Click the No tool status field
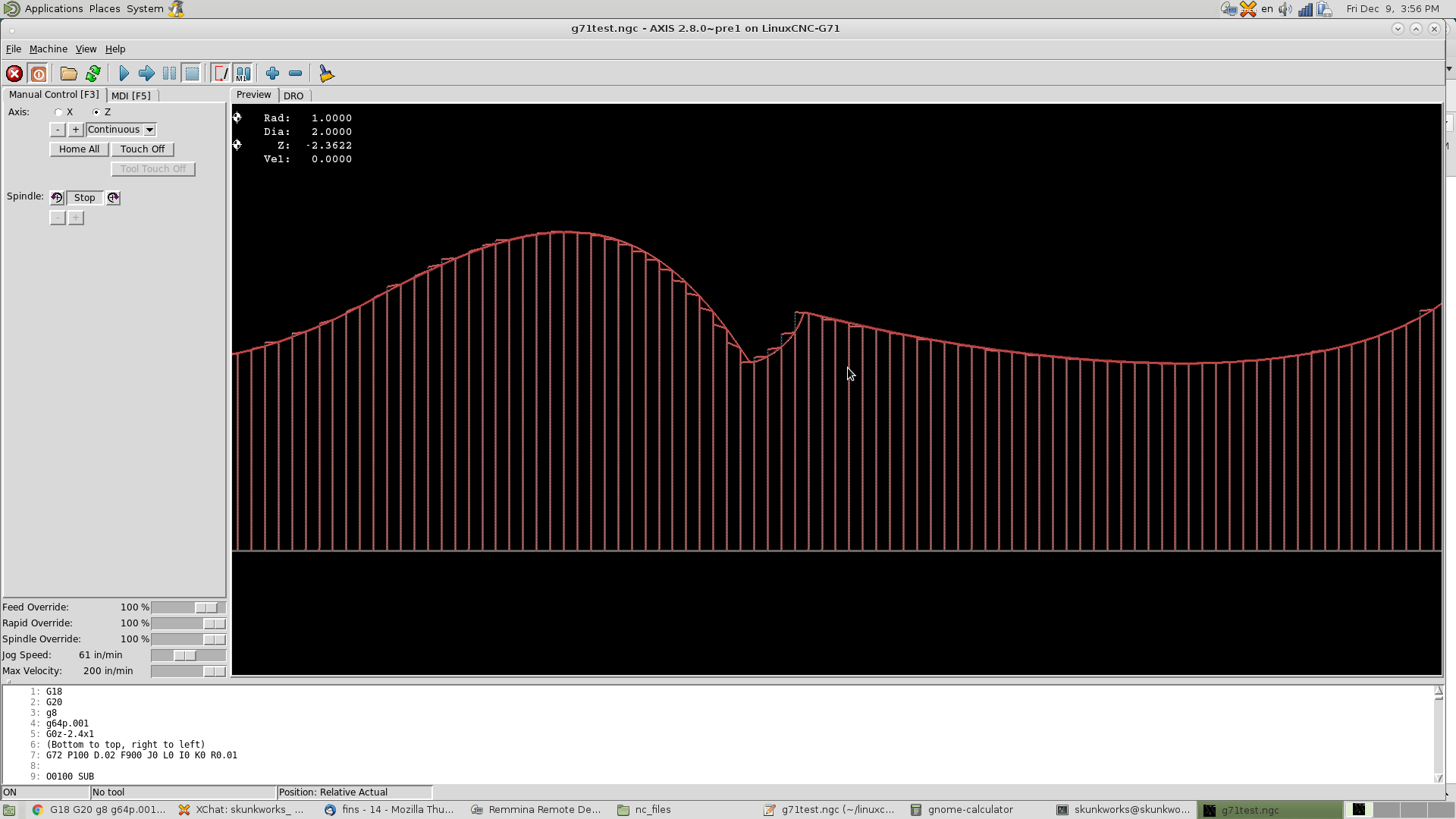The width and height of the screenshot is (1456, 819). coord(183,792)
